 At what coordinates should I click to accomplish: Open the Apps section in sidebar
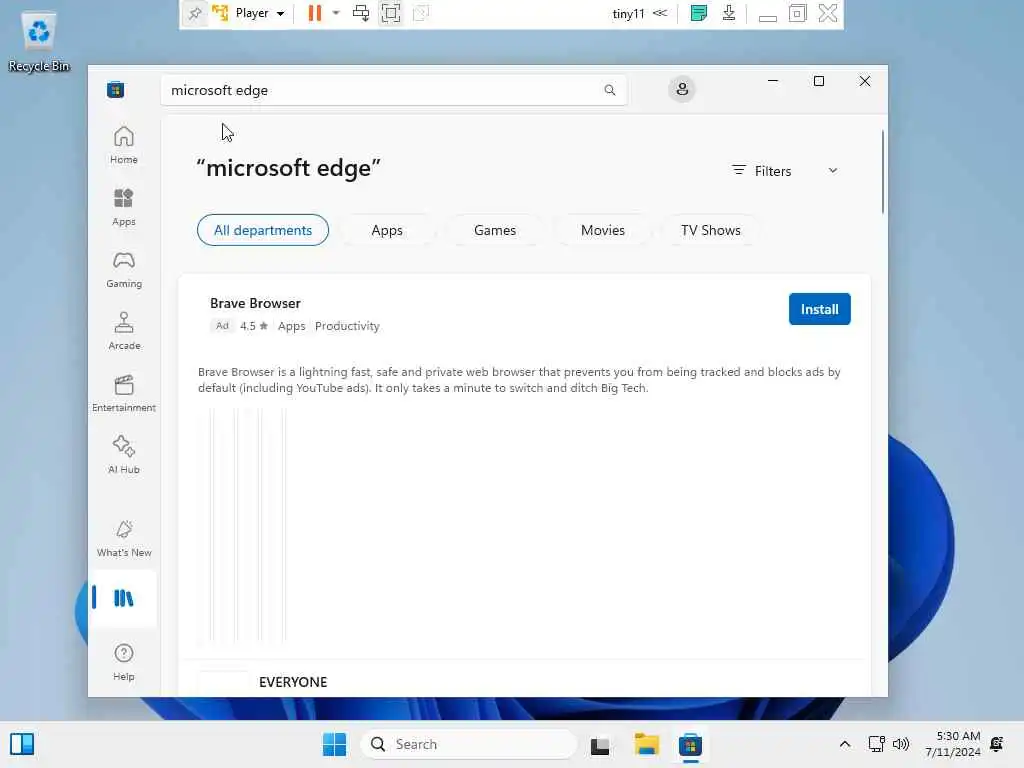(x=123, y=207)
